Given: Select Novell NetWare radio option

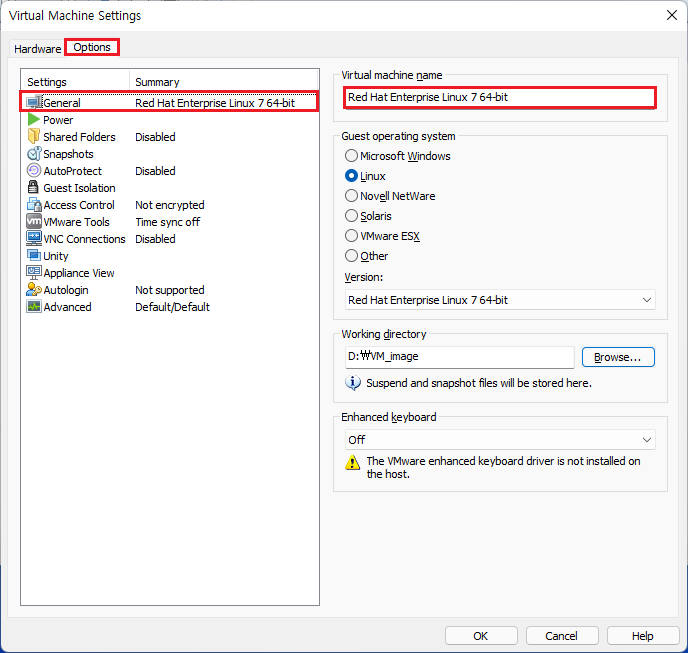Looking at the screenshot, I should tap(351, 196).
